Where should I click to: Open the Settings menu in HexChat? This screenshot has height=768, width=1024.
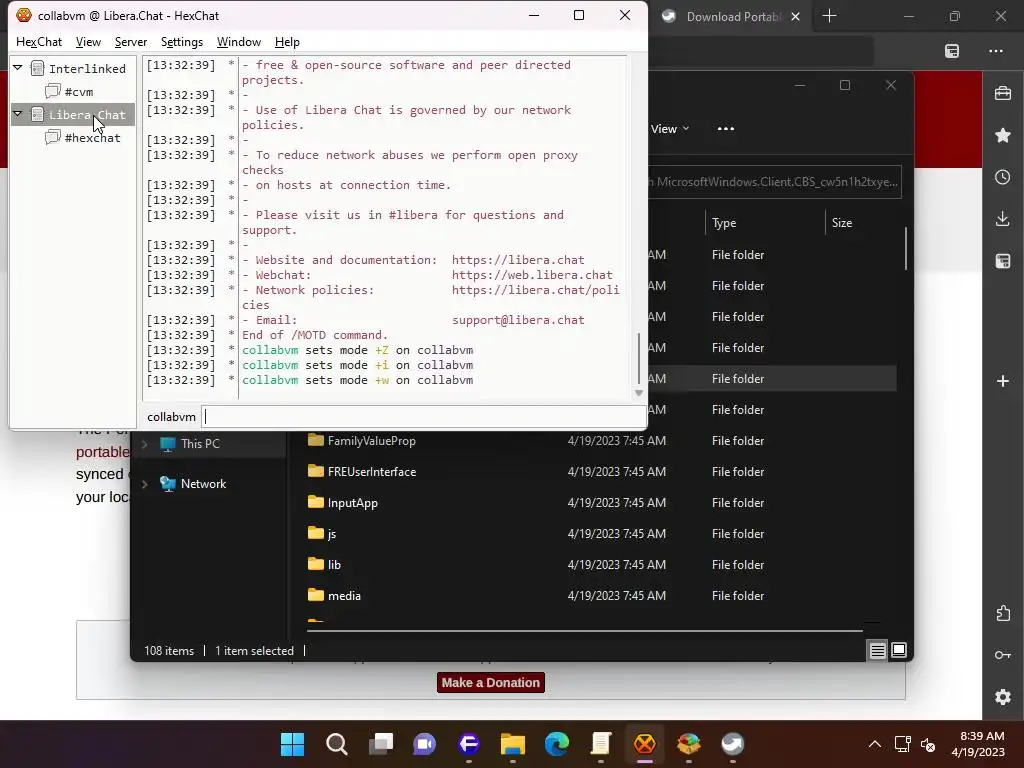[x=182, y=42]
